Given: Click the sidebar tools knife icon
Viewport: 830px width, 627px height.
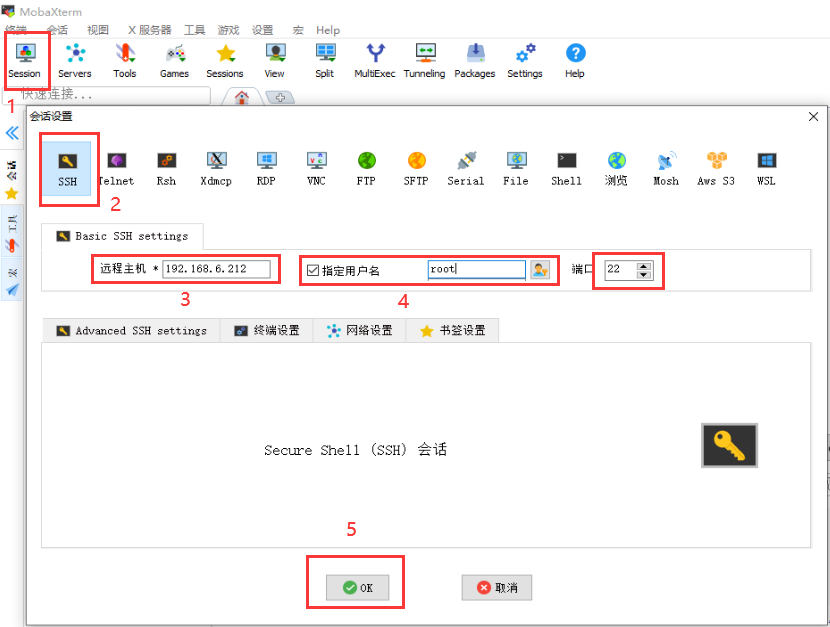Looking at the screenshot, I should pos(12,245).
